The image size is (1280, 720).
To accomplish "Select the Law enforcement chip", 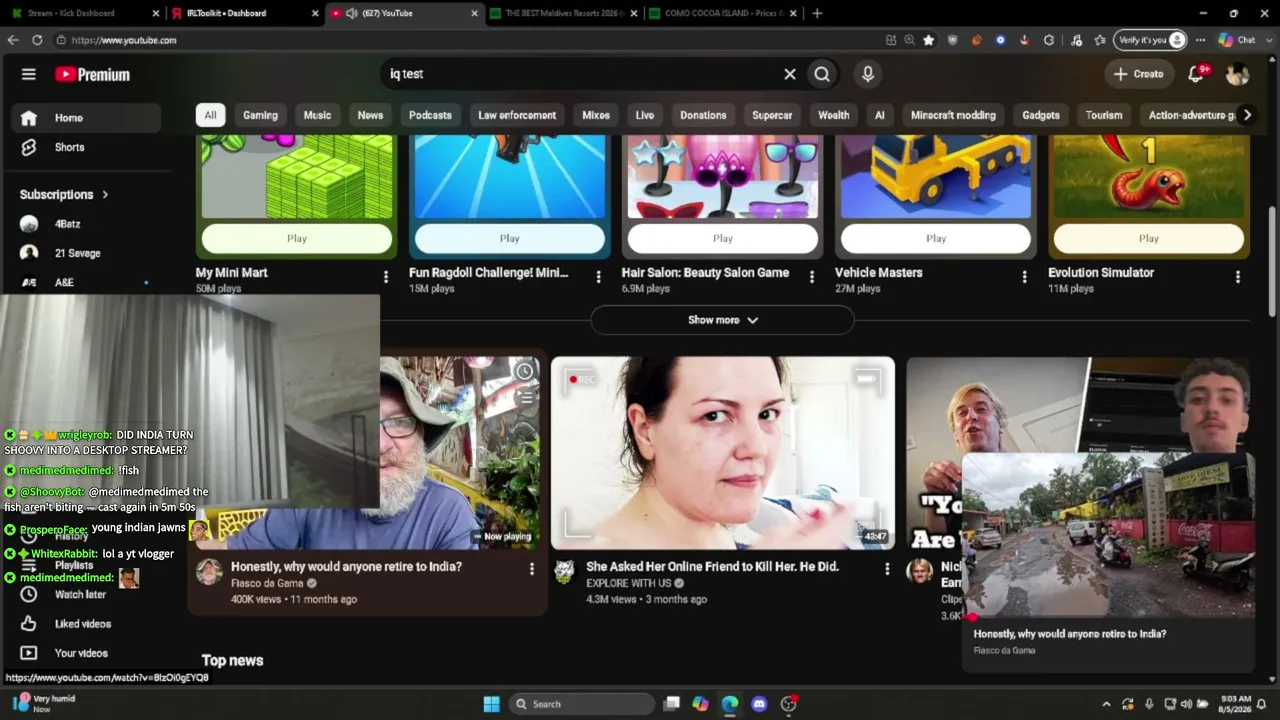I will [517, 115].
